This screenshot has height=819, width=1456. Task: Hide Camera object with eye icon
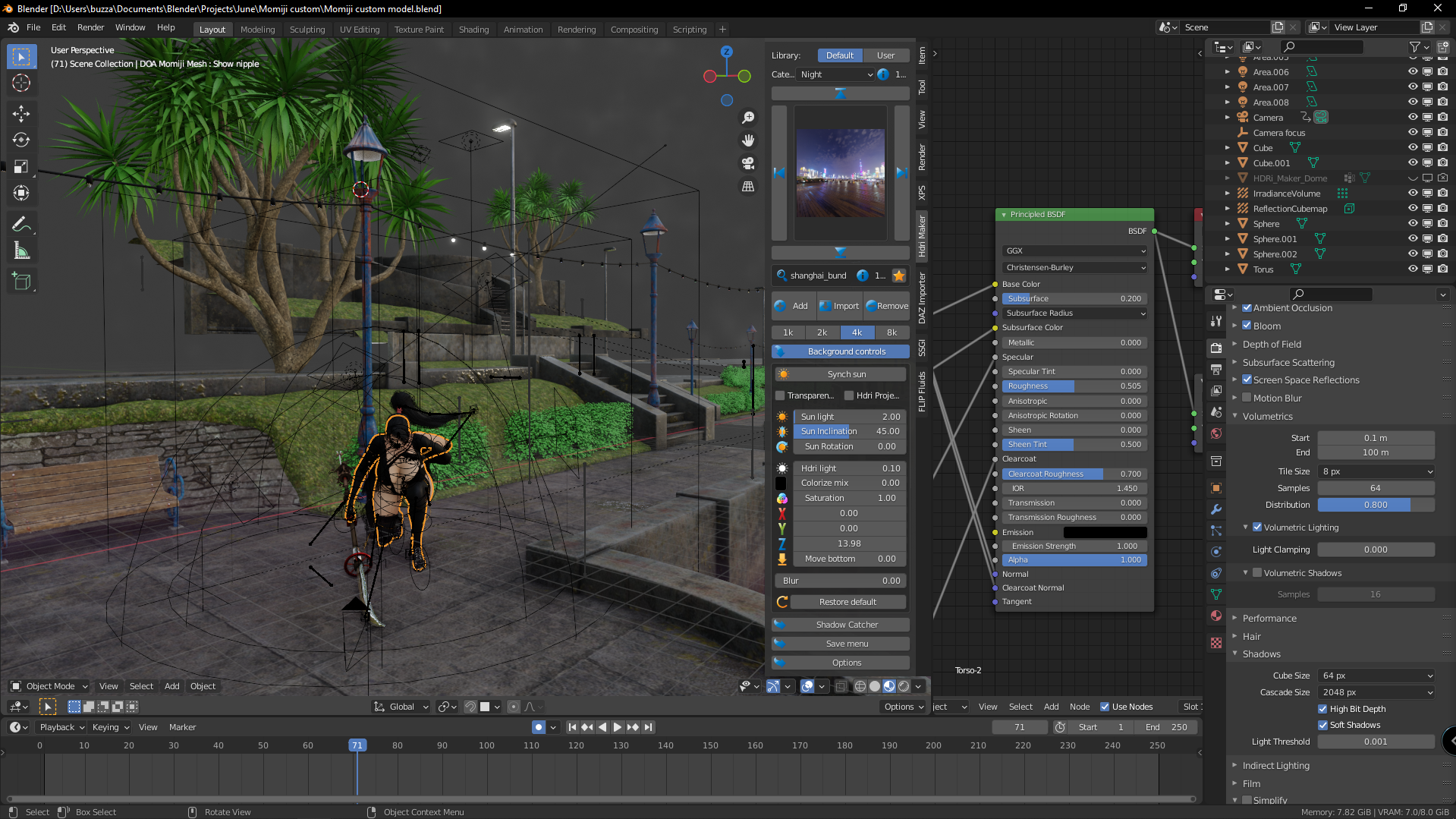point(1413,117)
